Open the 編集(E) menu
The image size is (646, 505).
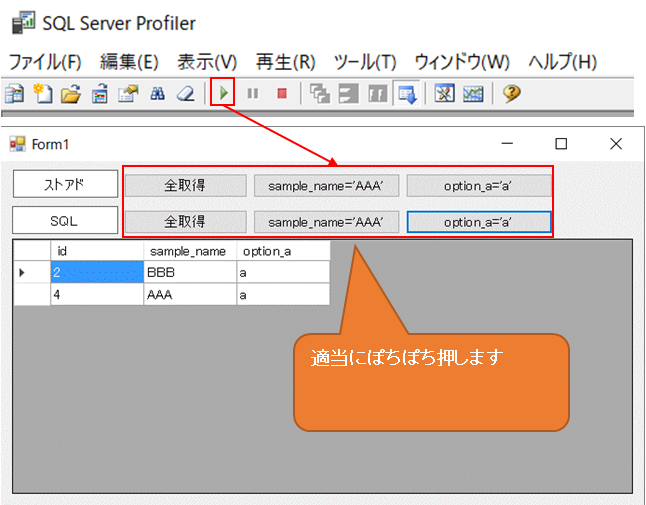coord(129,62)
